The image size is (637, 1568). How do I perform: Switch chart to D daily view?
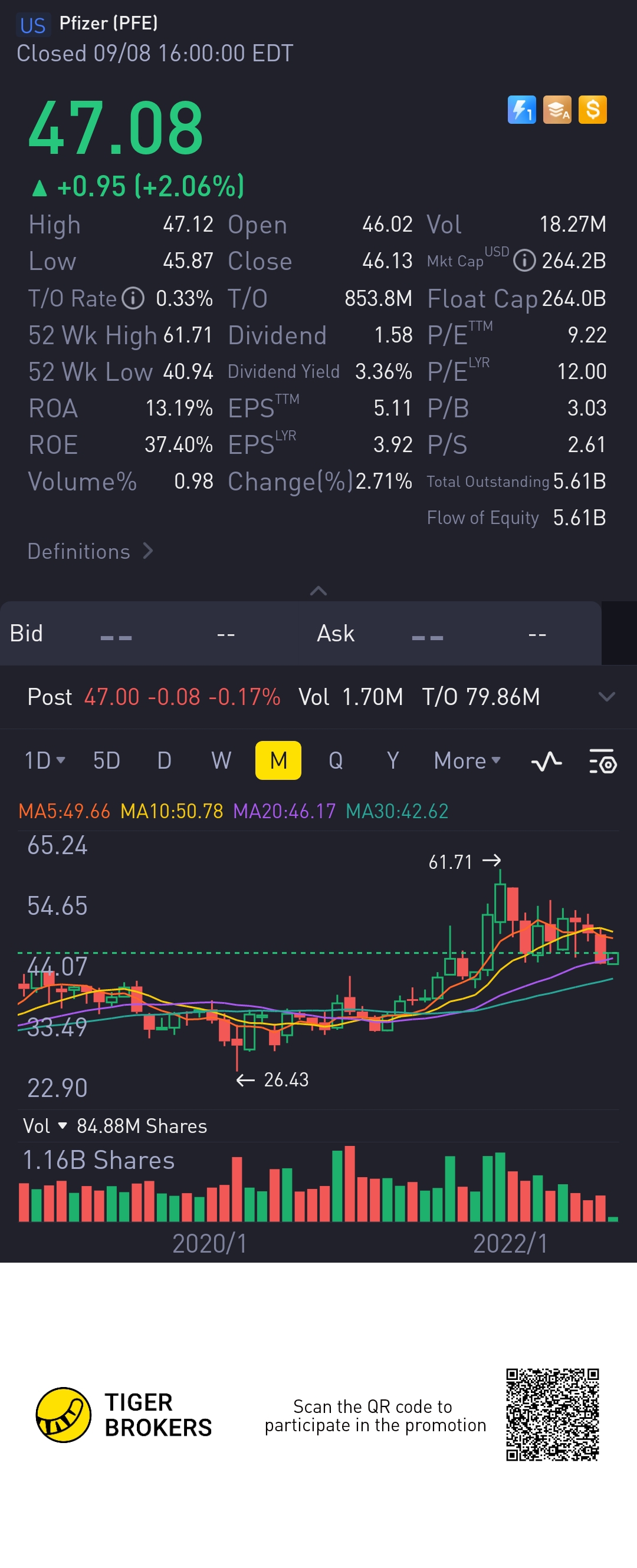[x=165, y=761]
